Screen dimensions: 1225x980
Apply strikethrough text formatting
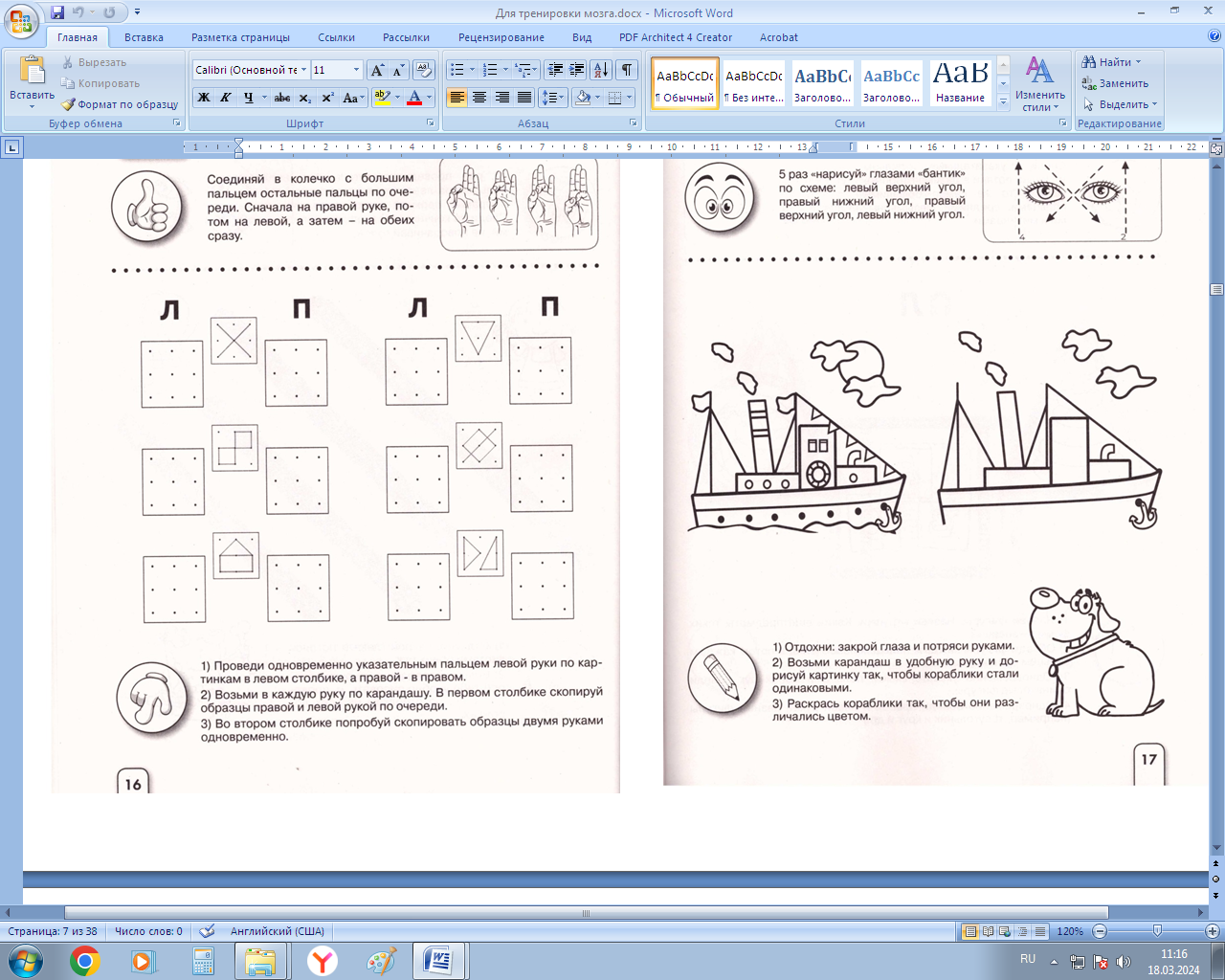281,98
